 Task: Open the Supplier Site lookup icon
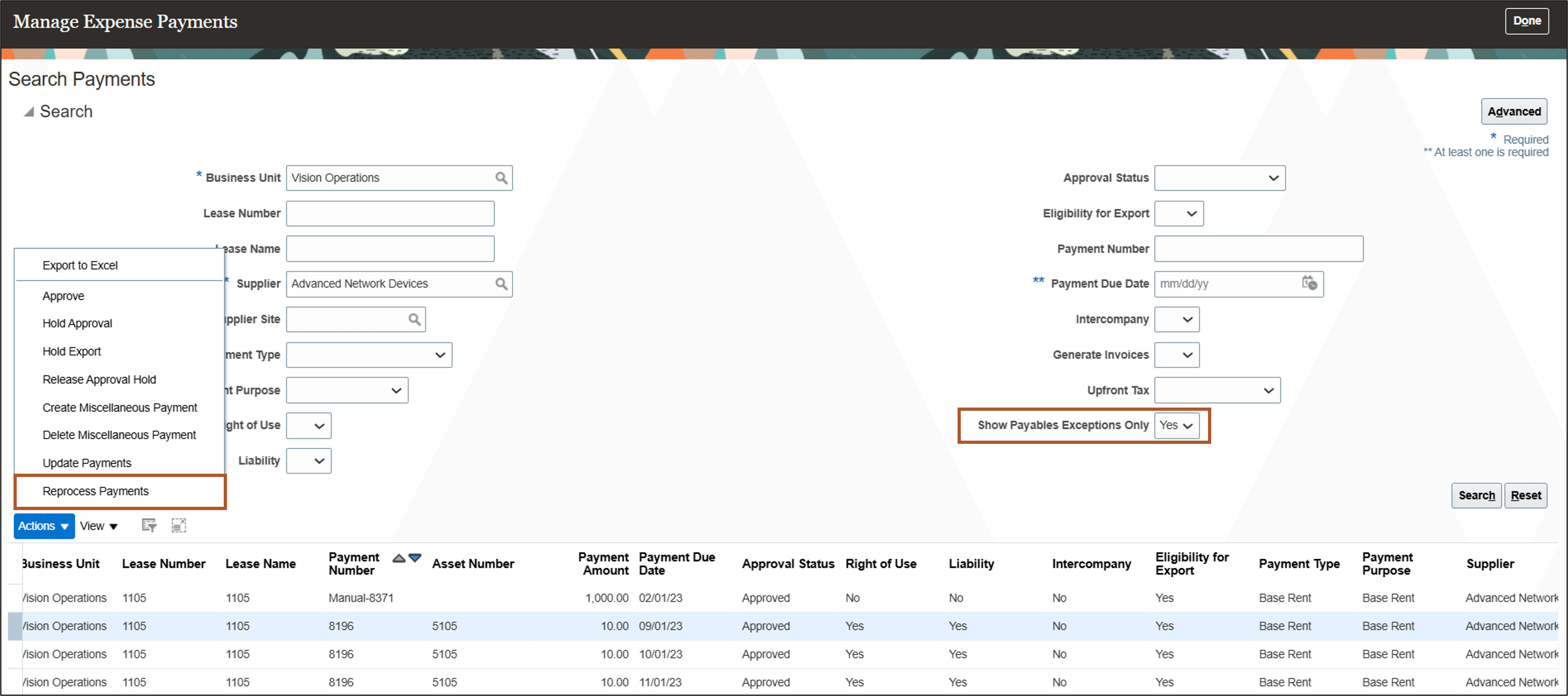[x=414, y=319]
